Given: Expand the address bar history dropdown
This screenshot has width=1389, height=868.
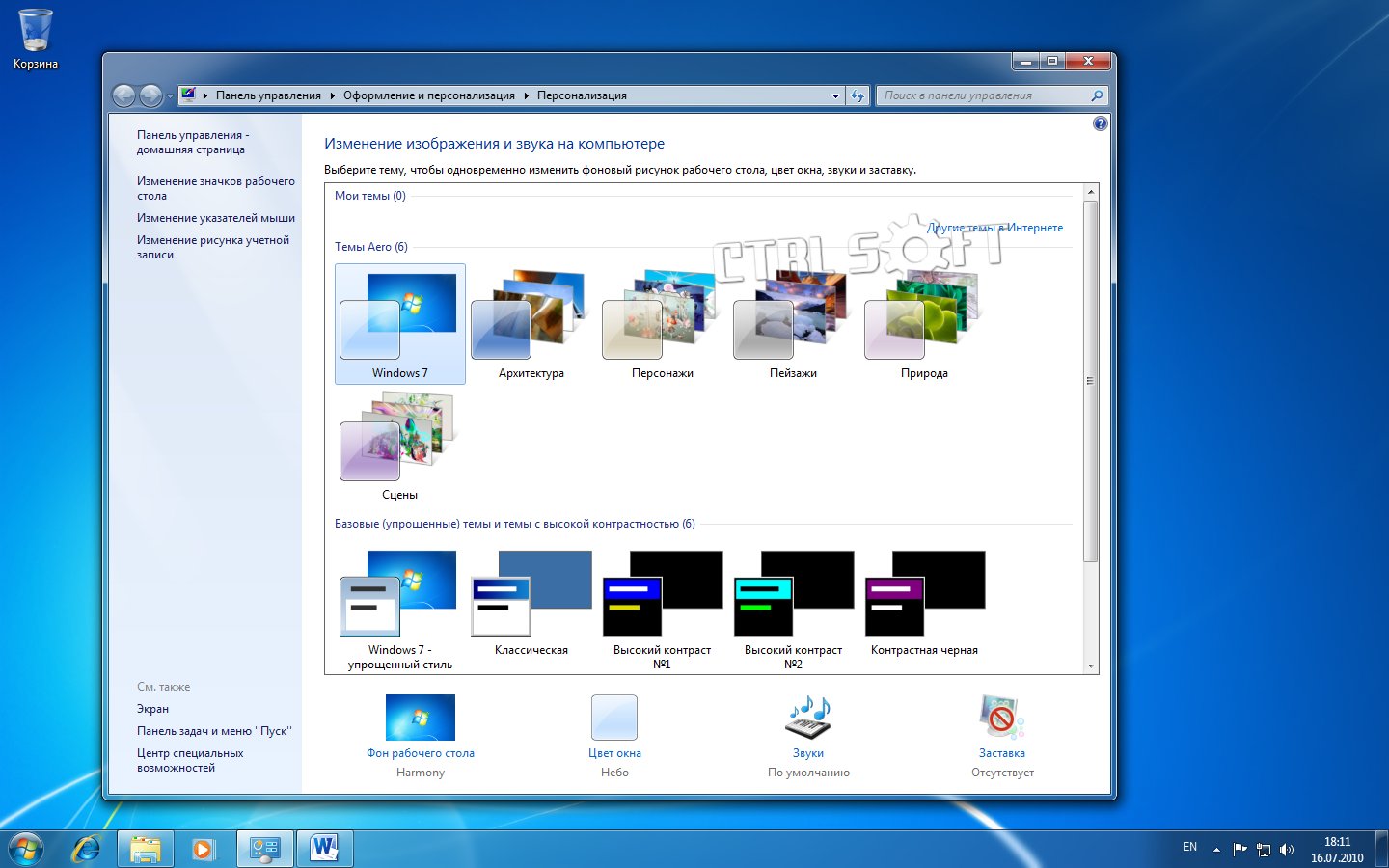Looking at the screenshot, I should coord(835,95).
